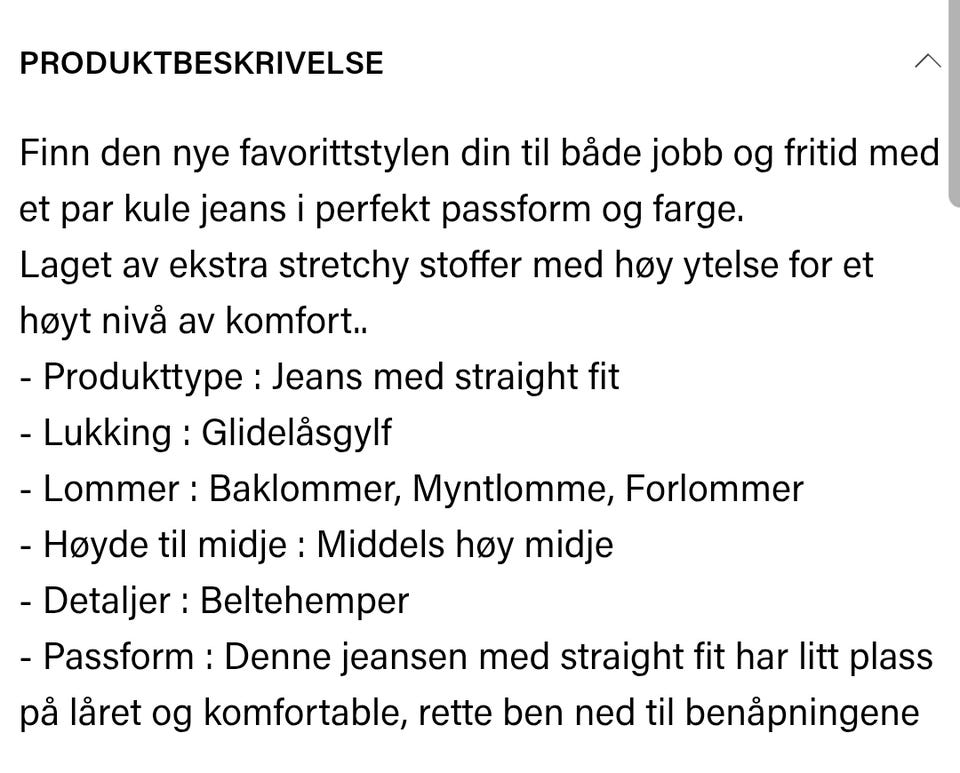The image size is (960, 773).
Task: Select the 'Lukking' label
Action: [107, 433]
